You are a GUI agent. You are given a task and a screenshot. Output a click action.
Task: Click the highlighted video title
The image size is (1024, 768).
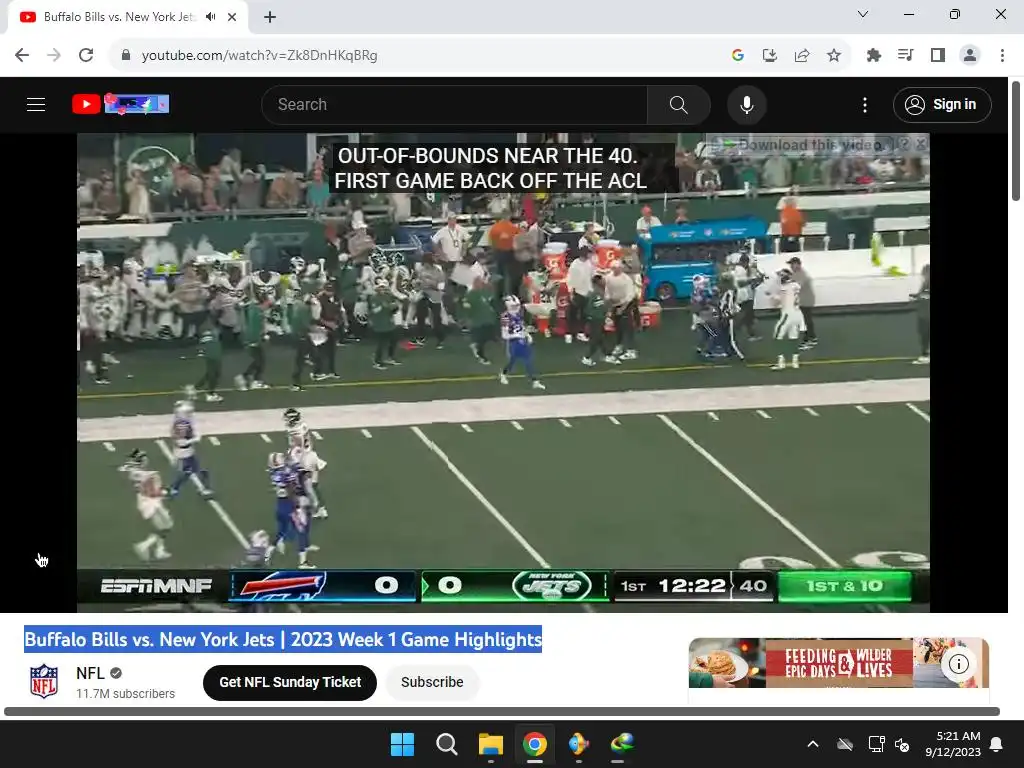(283, 639)
